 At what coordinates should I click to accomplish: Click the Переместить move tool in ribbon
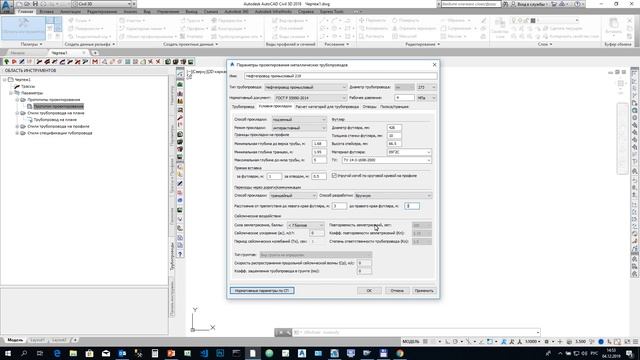point(373,20)
